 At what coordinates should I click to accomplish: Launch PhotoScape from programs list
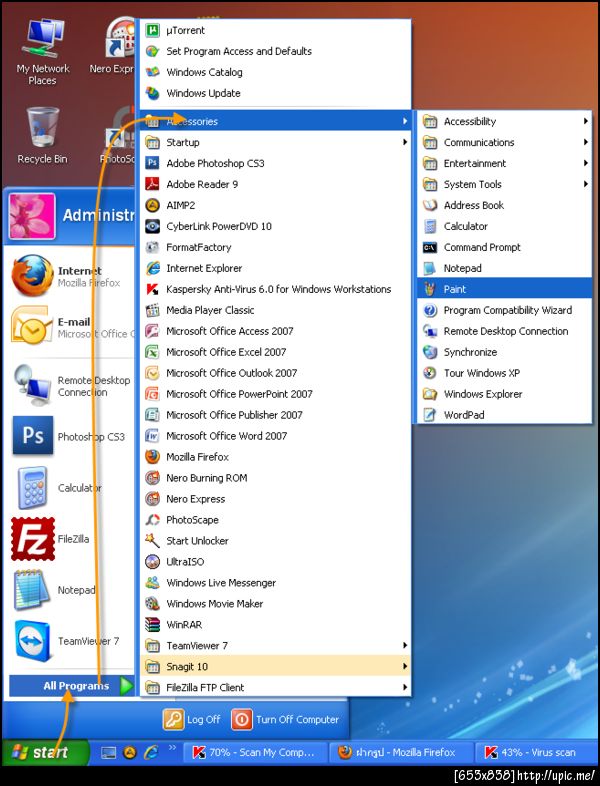coord(275,520)
